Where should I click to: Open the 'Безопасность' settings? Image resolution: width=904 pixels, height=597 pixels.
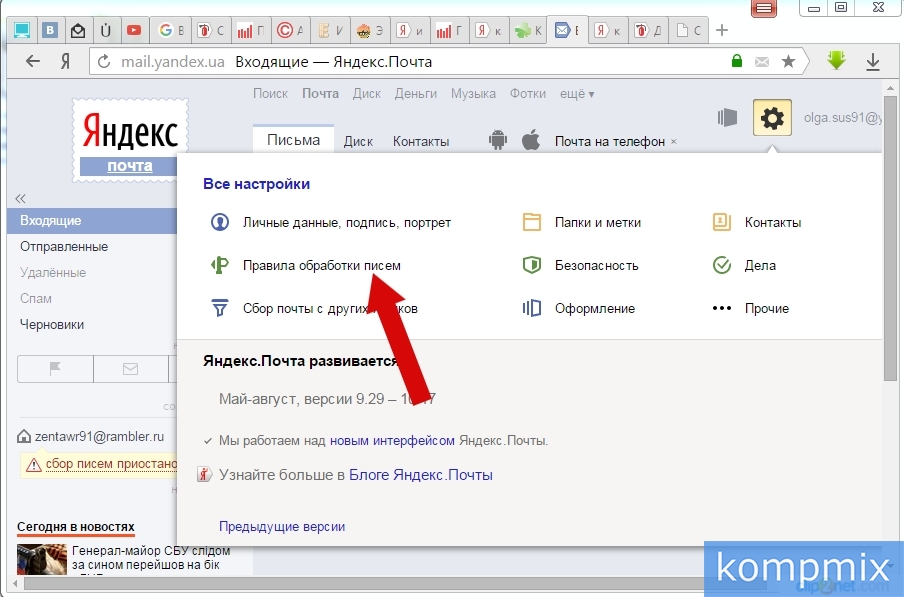[596, 265]
